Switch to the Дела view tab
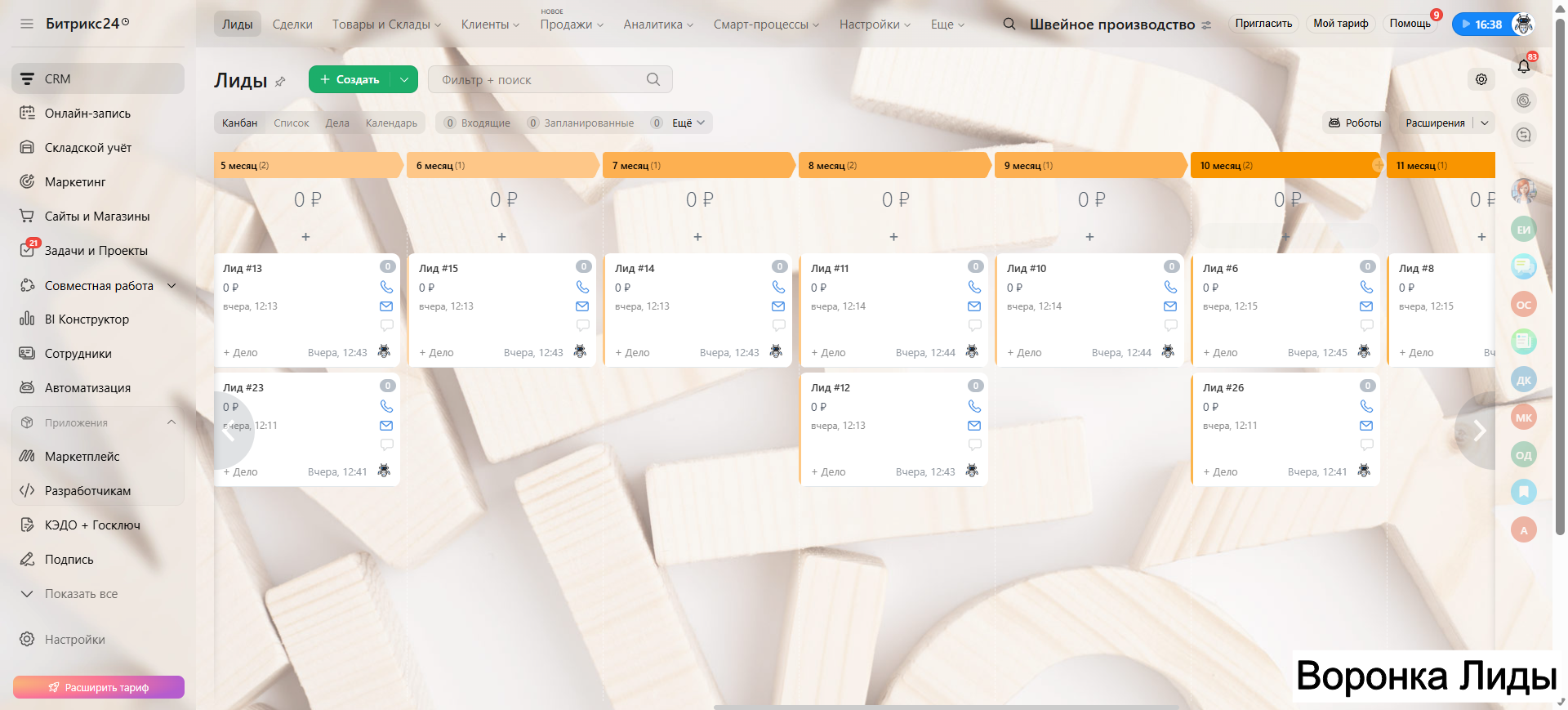1568x710 pixels. (x=337, y=123)
